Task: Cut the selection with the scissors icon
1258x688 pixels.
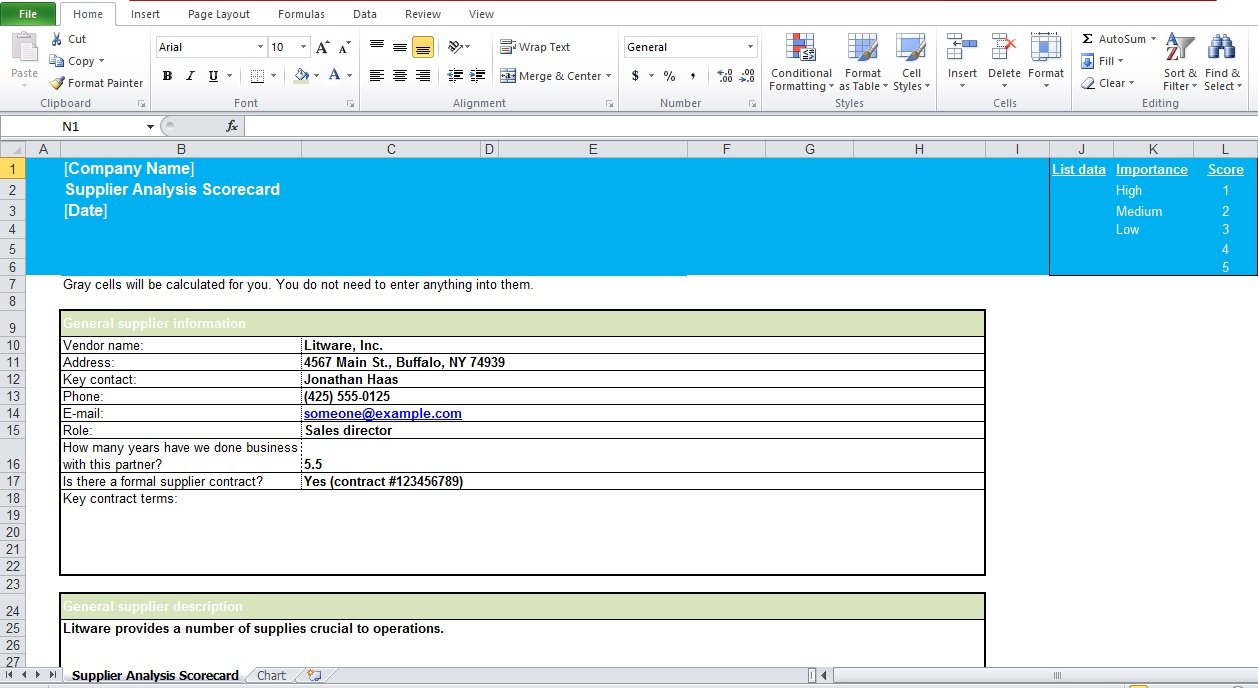Action: click(58, 39)
